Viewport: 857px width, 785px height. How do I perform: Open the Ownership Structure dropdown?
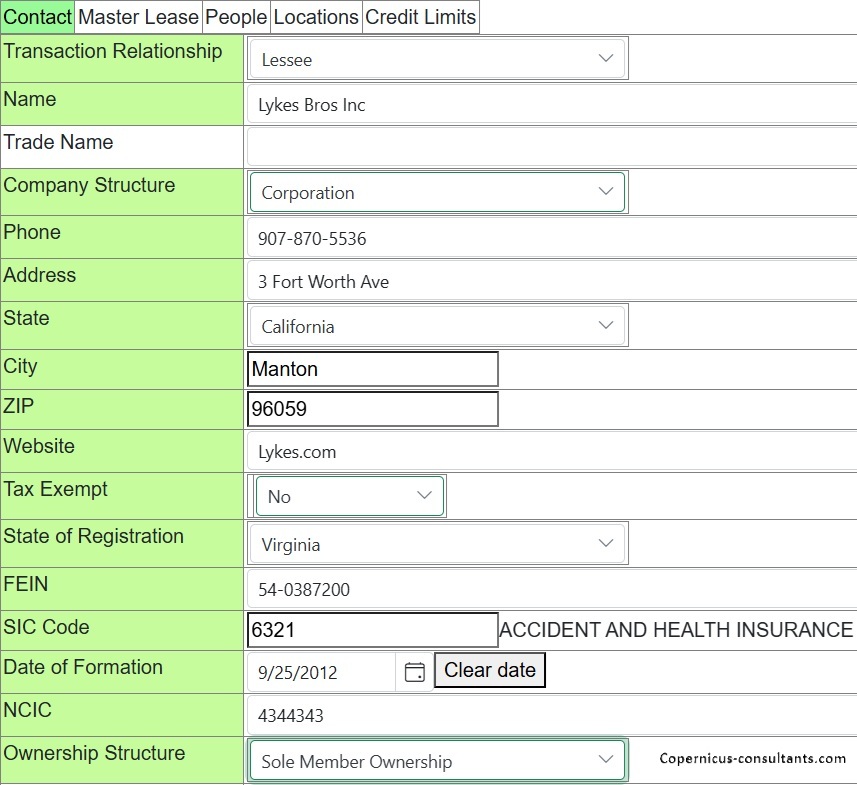pos(438,761)
